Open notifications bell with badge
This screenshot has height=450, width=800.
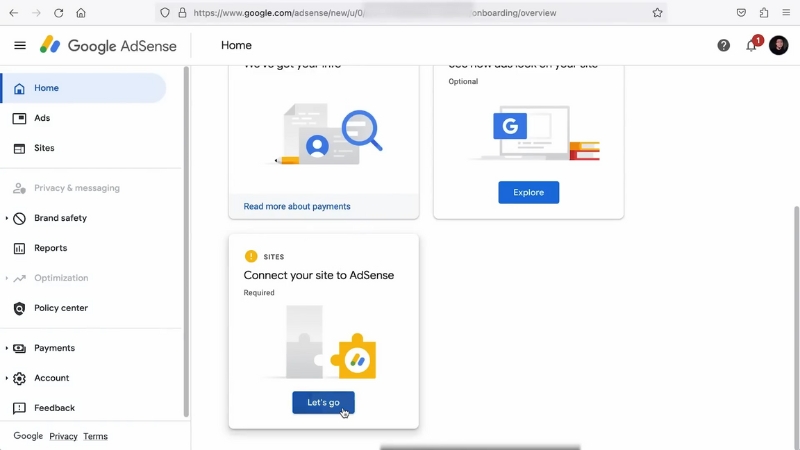tap(752, 45)
